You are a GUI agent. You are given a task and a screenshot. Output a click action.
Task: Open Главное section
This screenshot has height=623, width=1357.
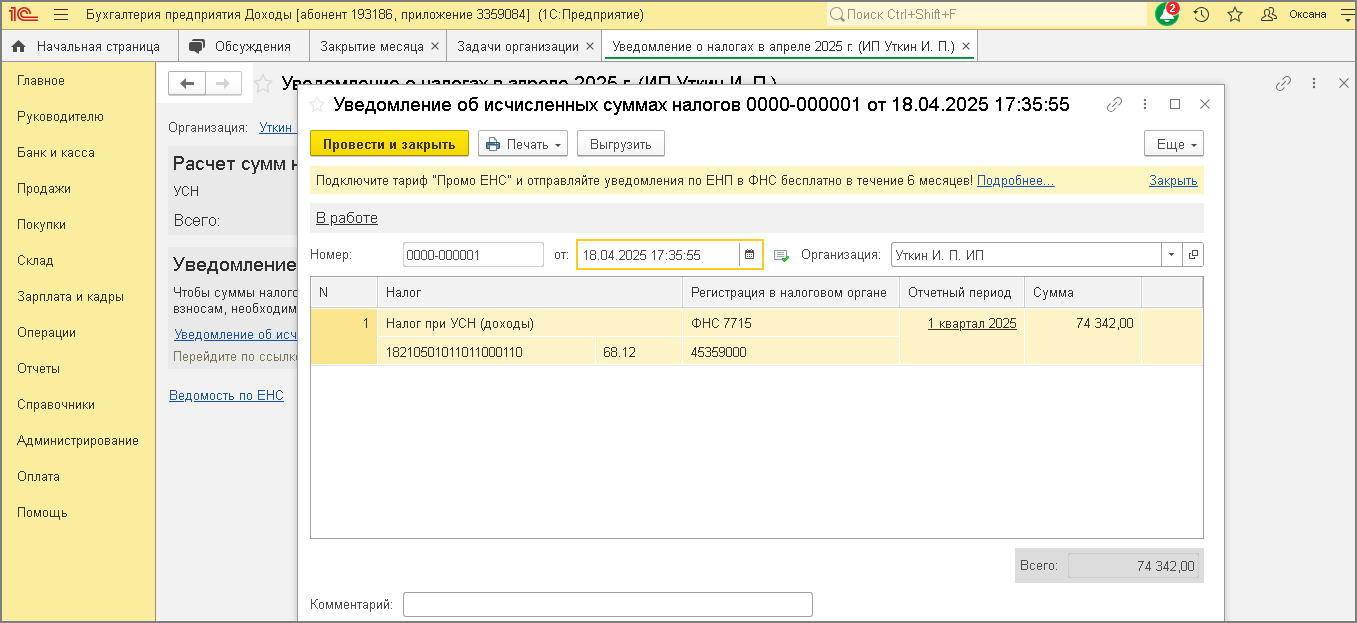click(41, 81)
